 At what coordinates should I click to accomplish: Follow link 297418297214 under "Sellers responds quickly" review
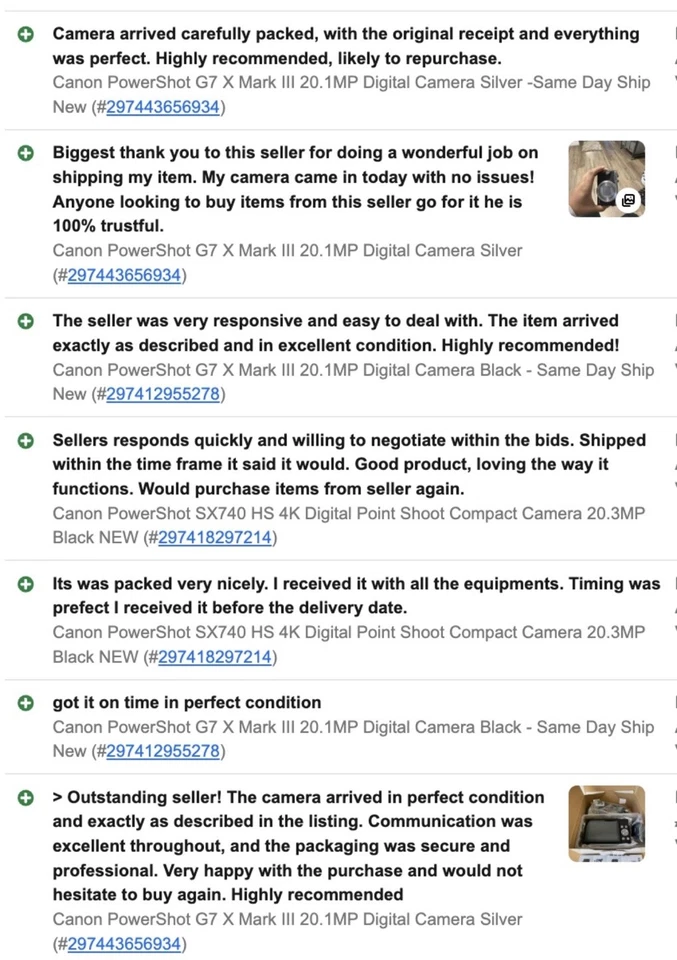(x=214, y=538)
